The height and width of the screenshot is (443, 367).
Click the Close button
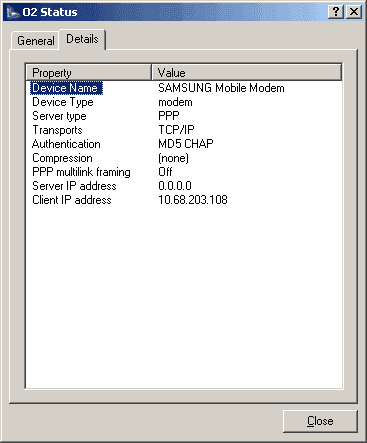click(x=320, y=421)
